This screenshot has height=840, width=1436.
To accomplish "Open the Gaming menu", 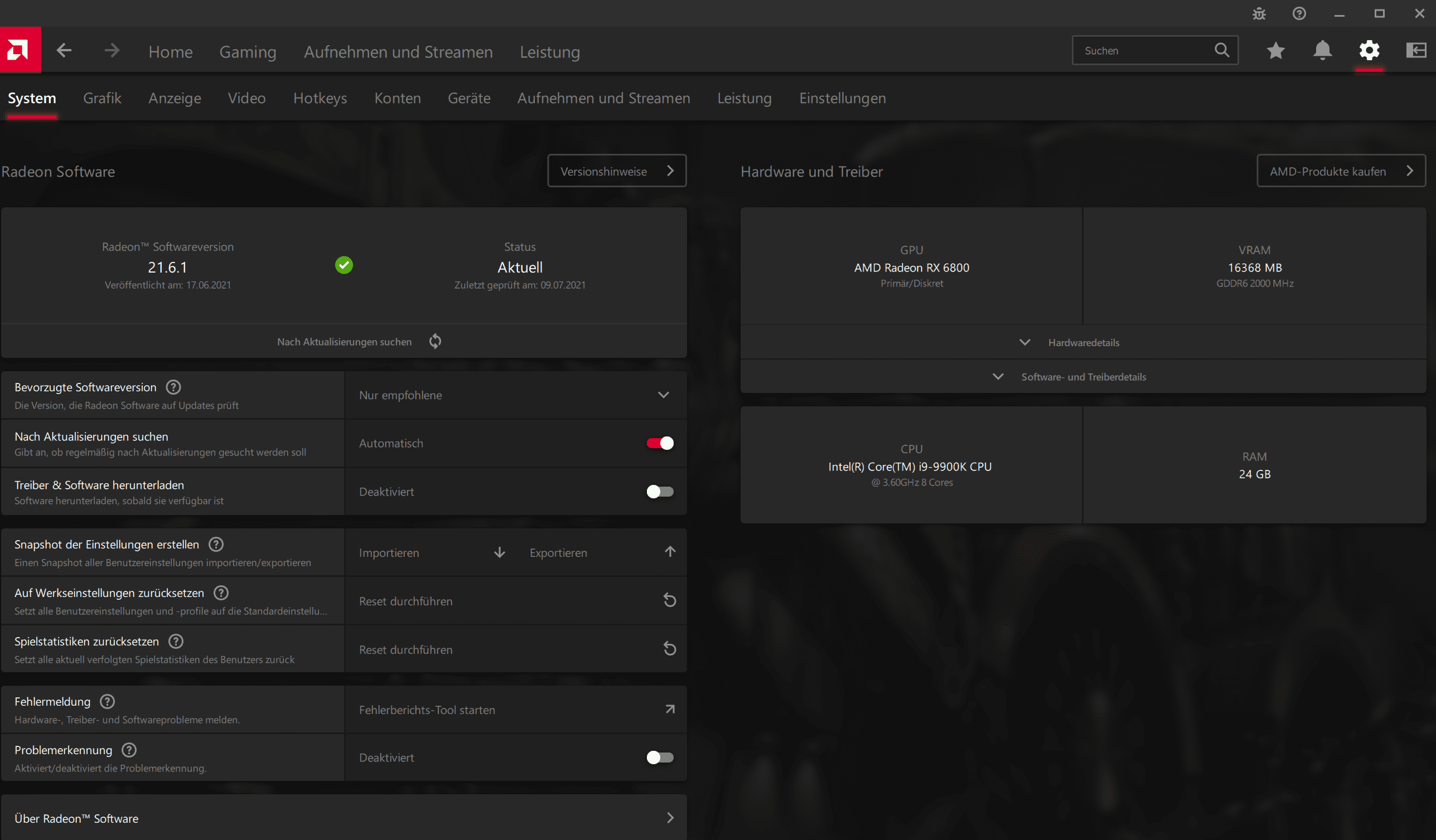I will click(x=248, y=52).
